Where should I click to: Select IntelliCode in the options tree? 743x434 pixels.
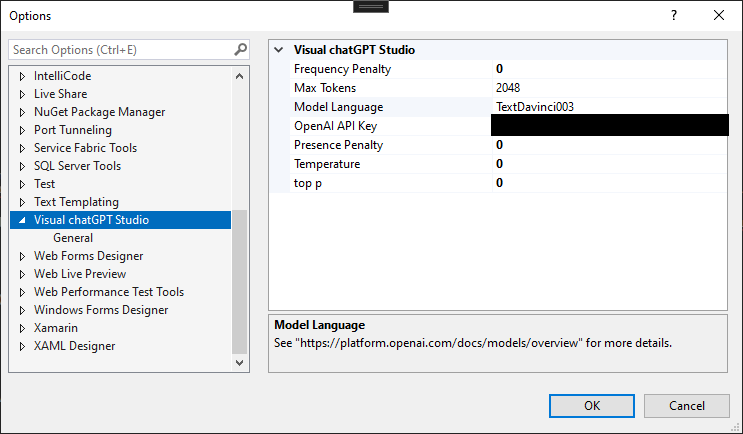pos(63,76)
